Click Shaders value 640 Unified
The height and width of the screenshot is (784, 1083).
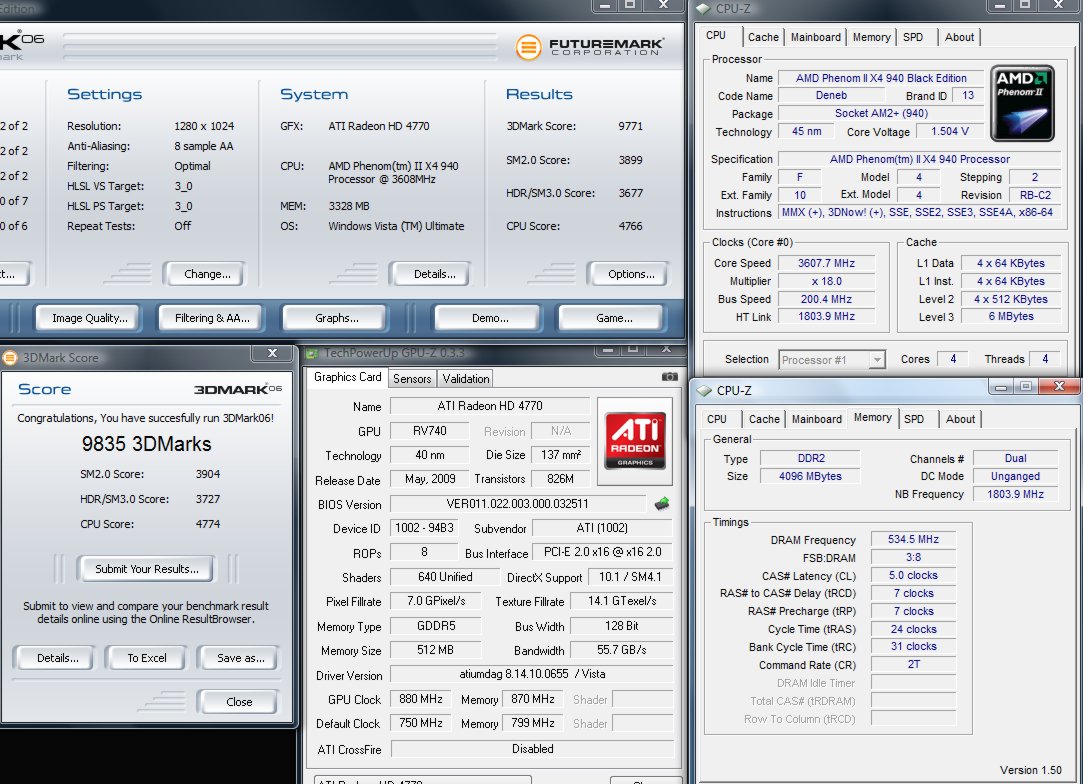click(x=445, y=577)
